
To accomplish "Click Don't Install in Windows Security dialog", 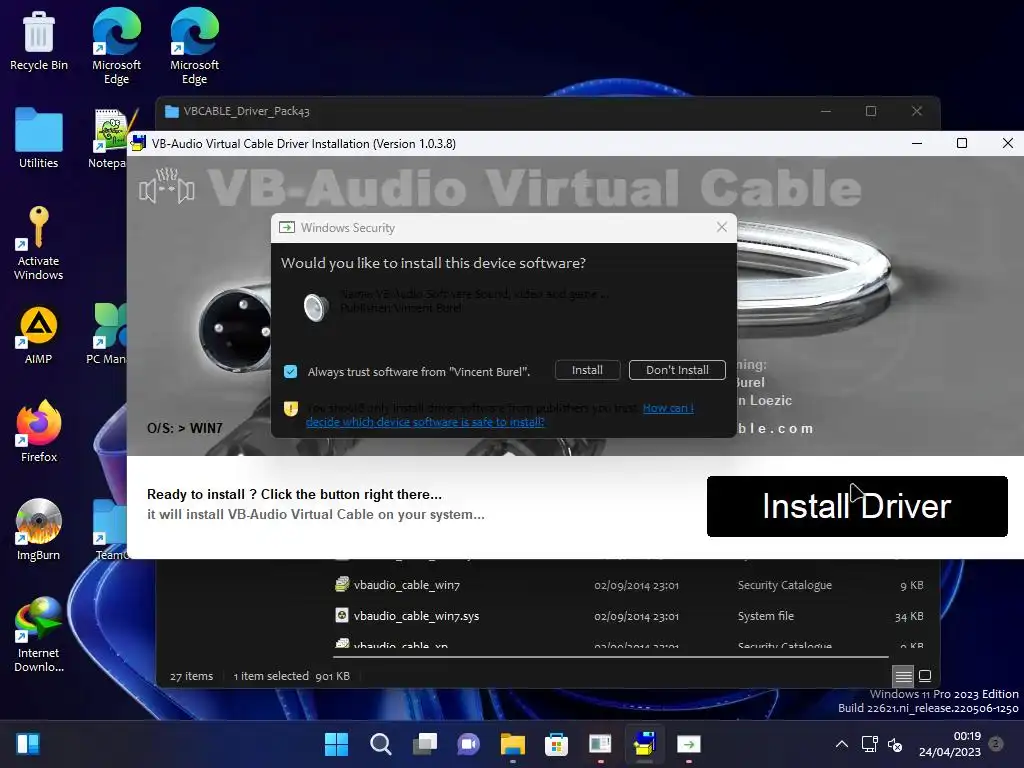I will click(x=677, y=370).
